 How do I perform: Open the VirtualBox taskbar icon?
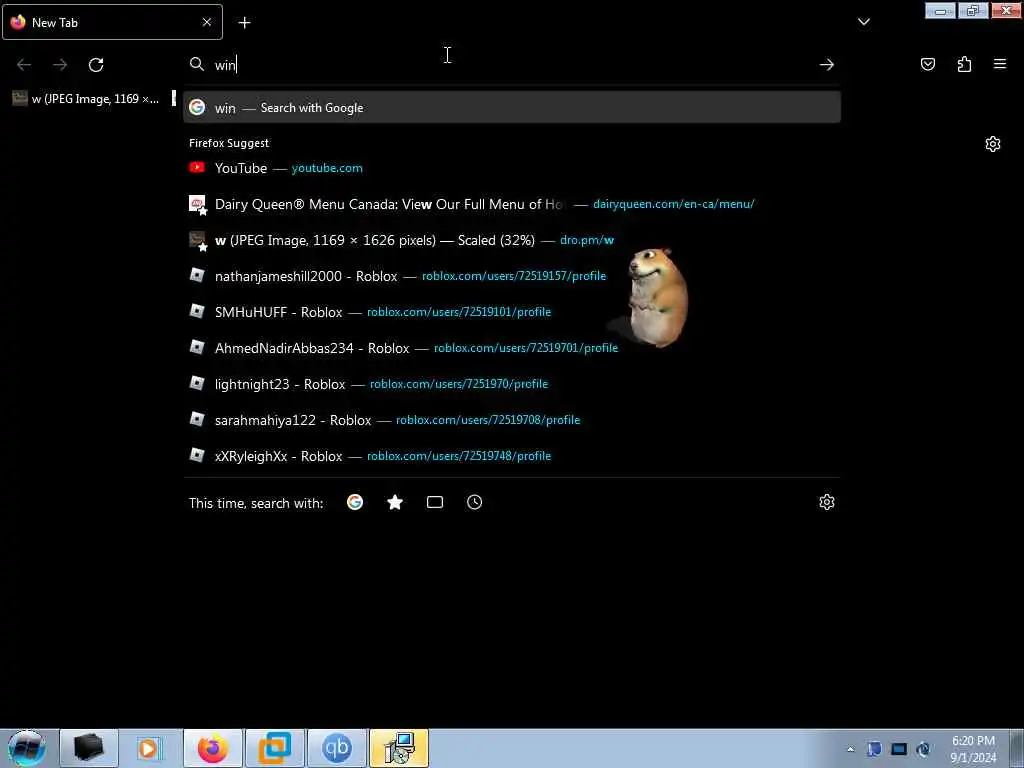274,748
